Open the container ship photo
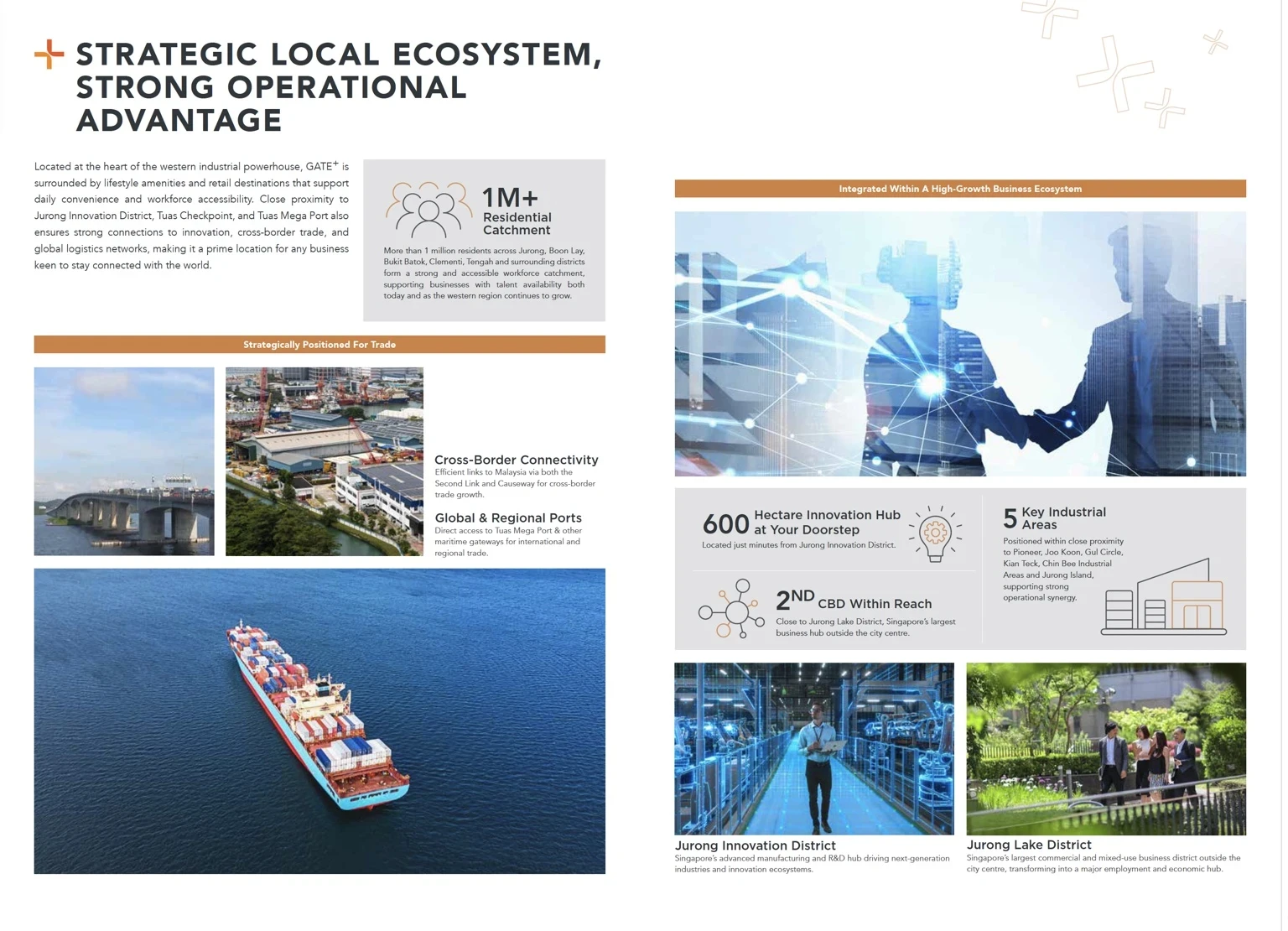 pyautogui.click(x=319, y=721)
